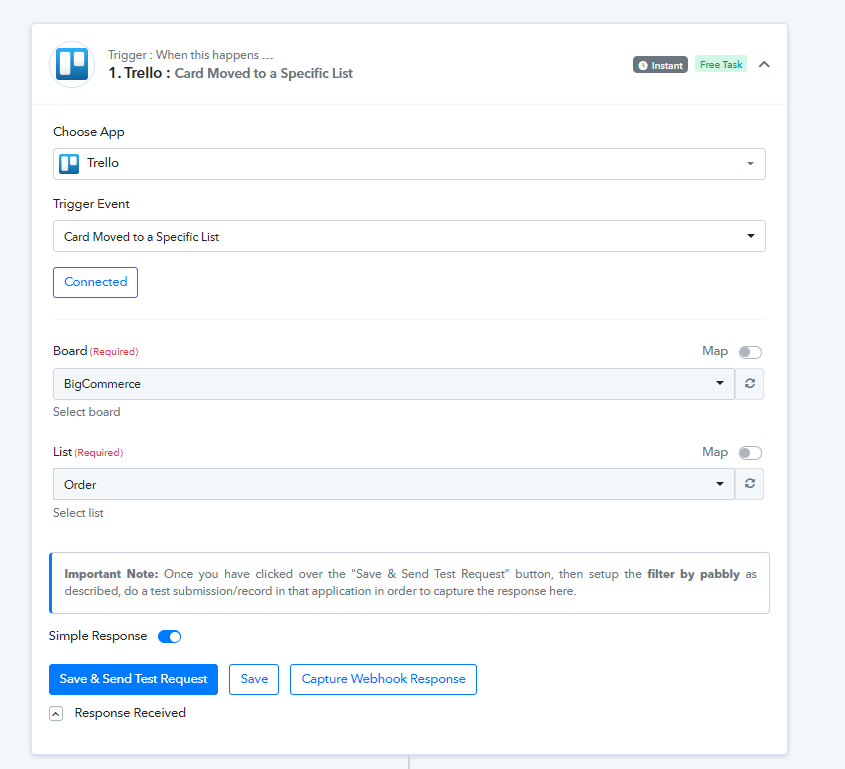Toggle the Map switch for List

tap(750, 453)
